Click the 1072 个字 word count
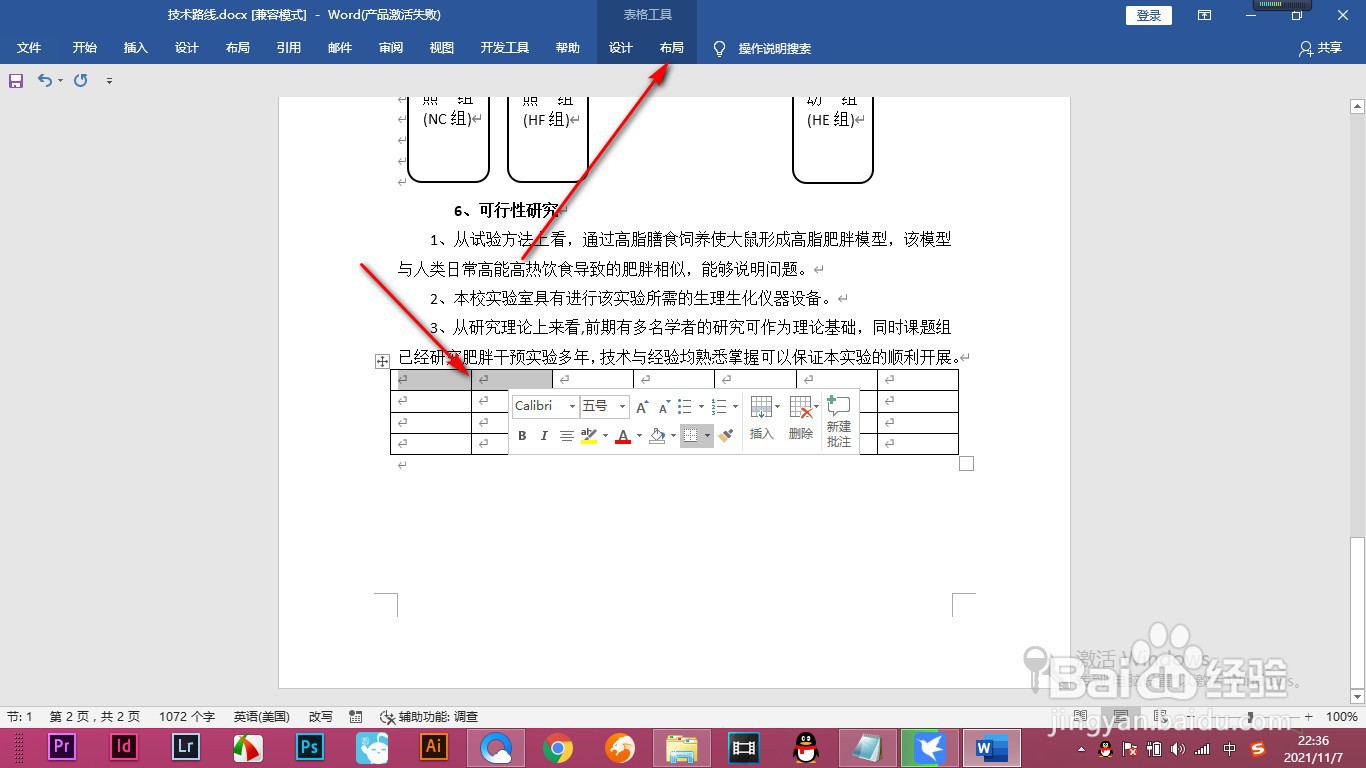 coord(187,717)
